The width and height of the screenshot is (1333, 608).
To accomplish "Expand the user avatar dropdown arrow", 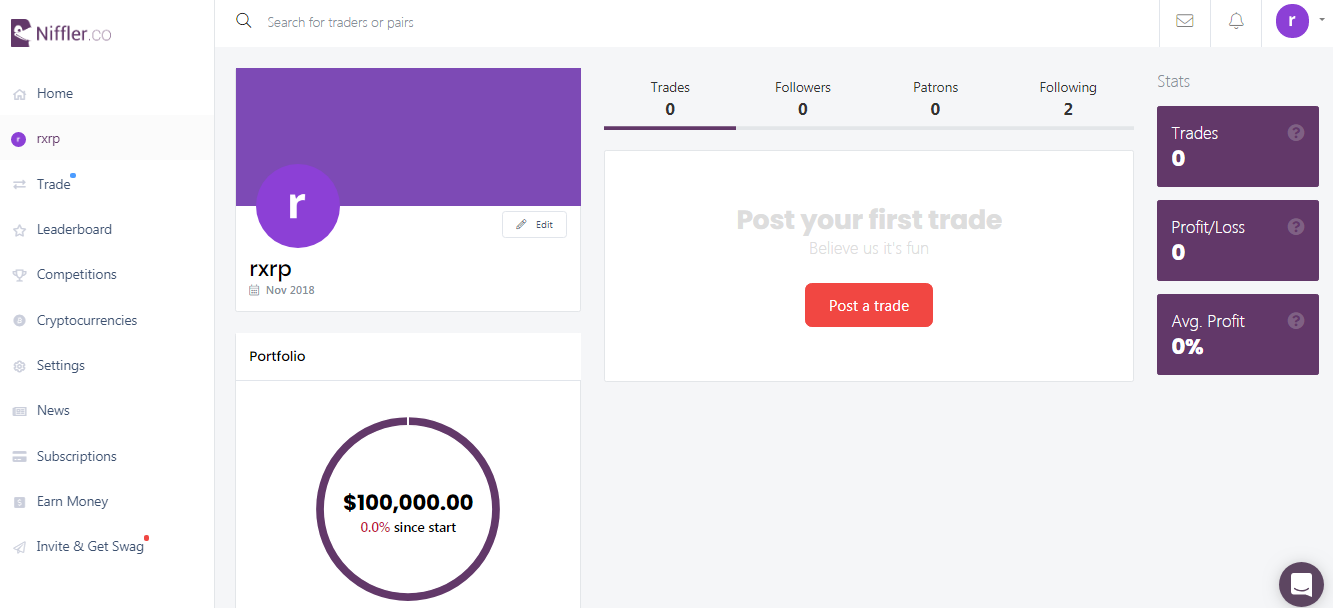I will point(1322,19).
